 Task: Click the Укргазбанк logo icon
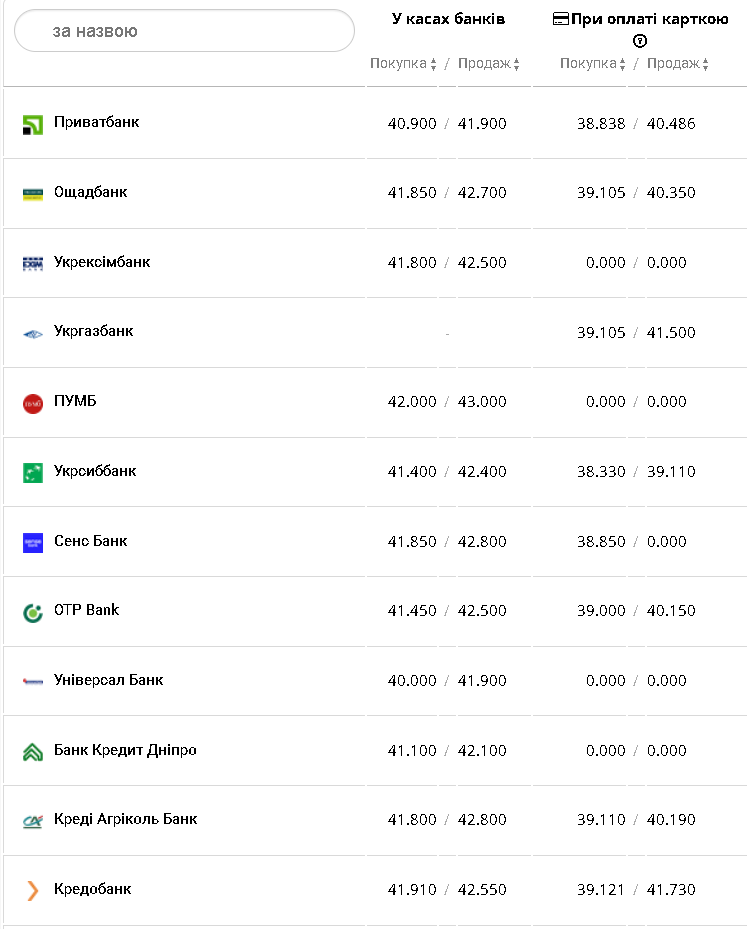(x=33, y=333)
